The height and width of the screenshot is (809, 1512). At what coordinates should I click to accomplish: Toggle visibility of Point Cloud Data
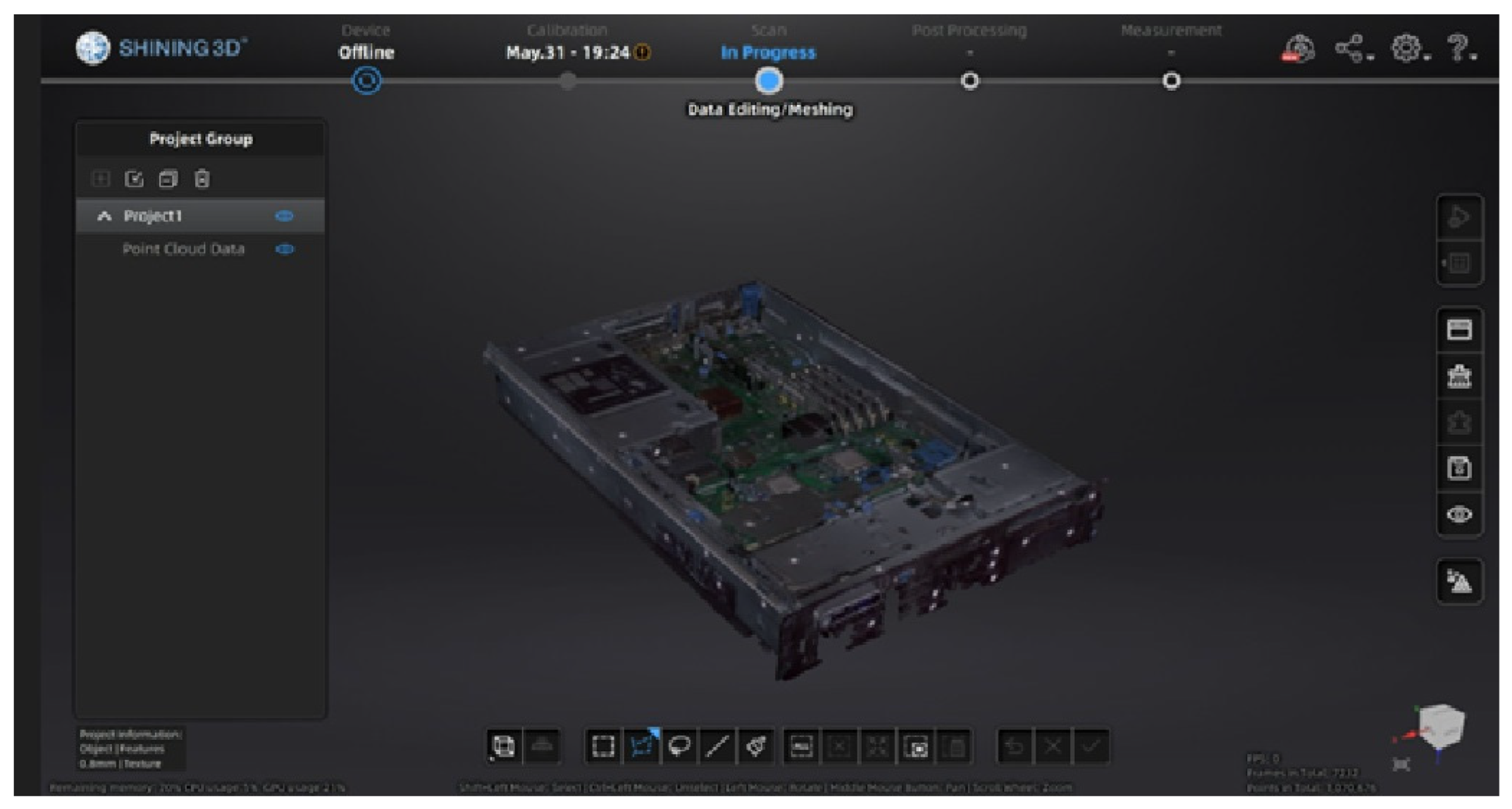point(285,249)
